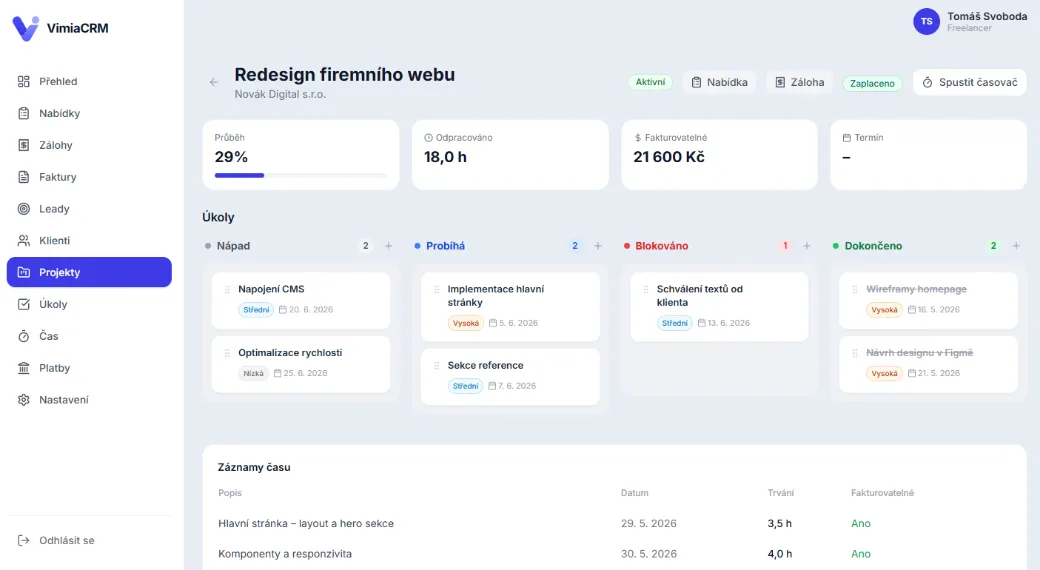Click drag handle on Návrh designu v Figmě card
This screenshot has width=1040, height=570.
tap(855, 353)
